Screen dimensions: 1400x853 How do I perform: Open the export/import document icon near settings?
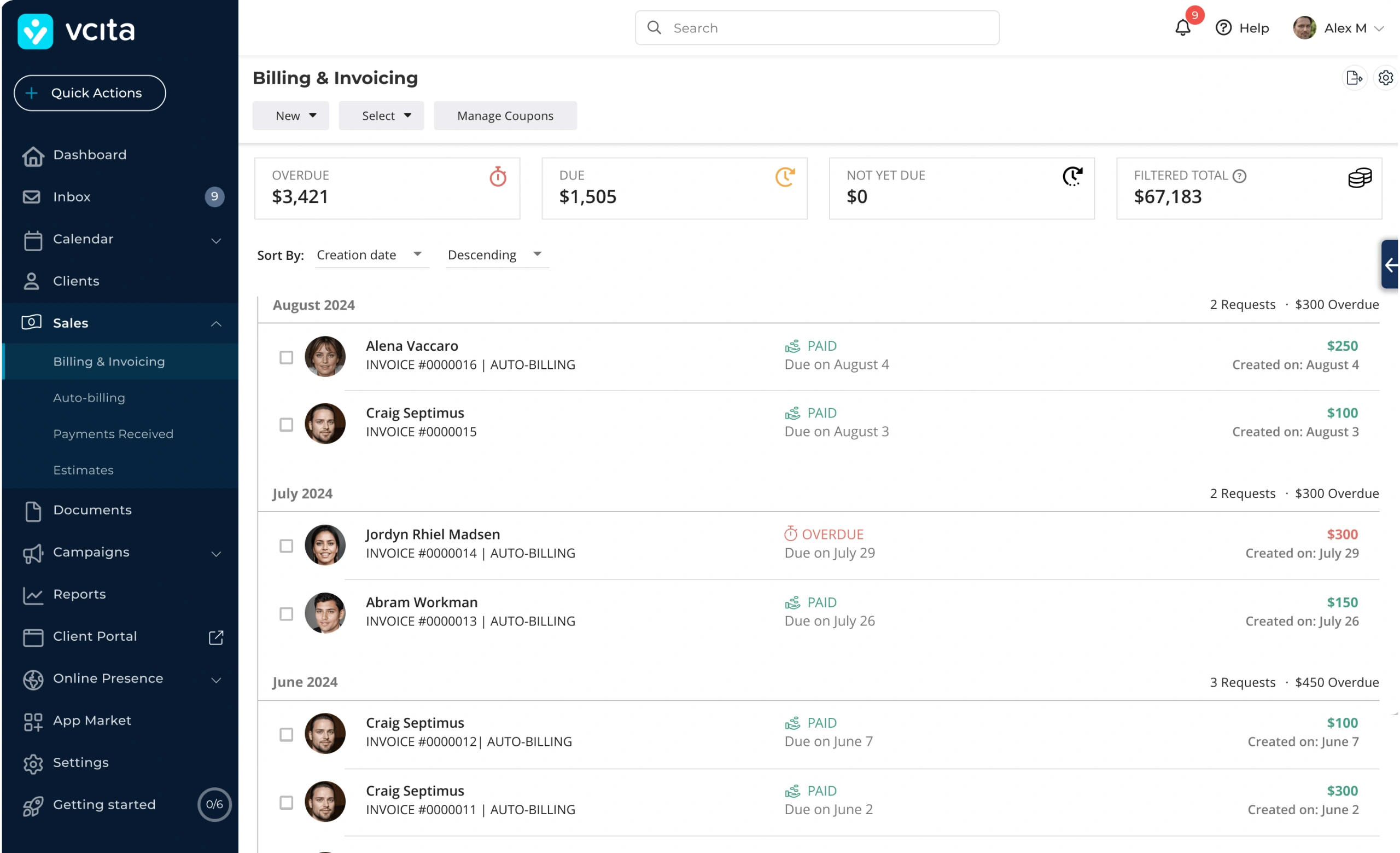[1355, 78]
